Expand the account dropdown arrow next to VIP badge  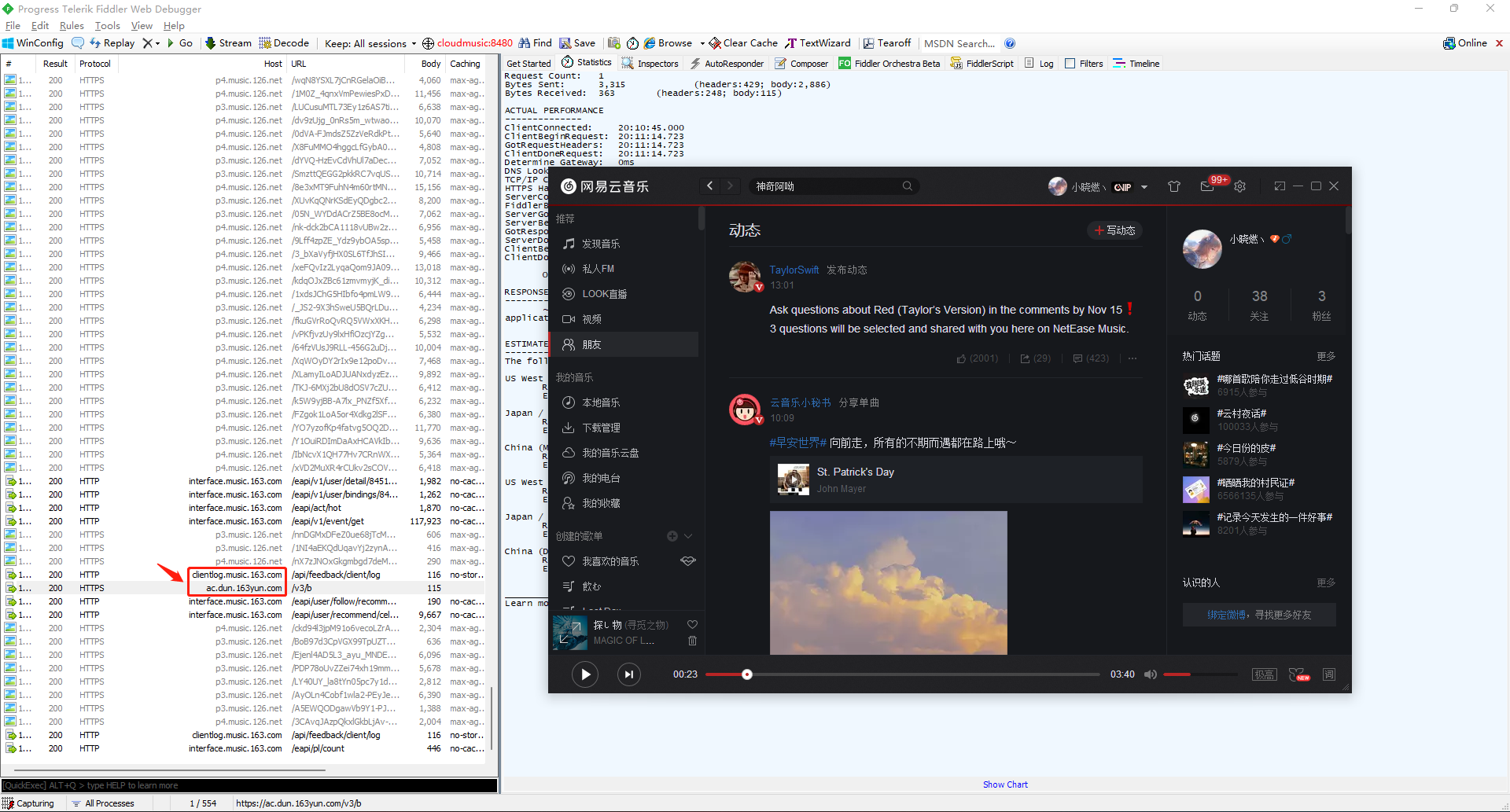click(1144, 187)
